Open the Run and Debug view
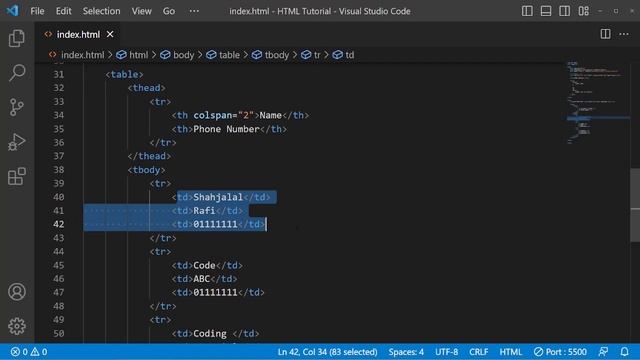The image size is (640, 360). coord(17,142)
